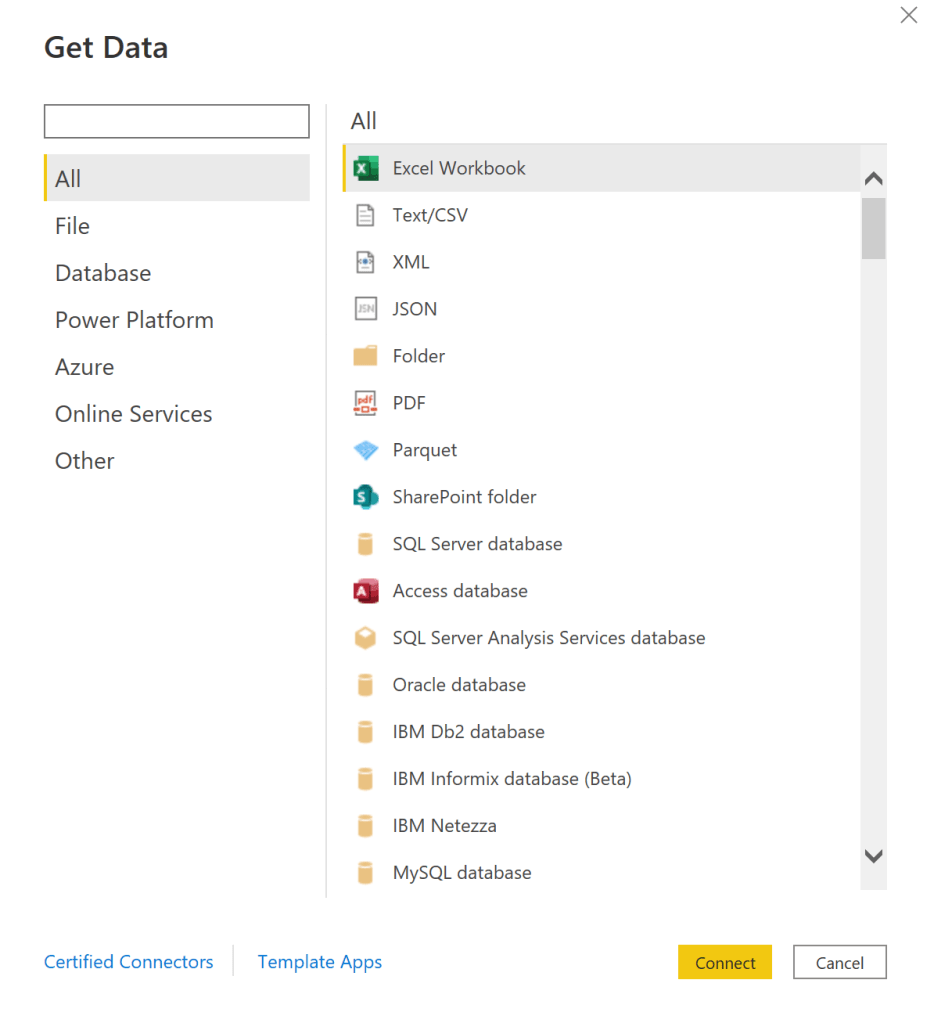
Task: Open the Template Apps link
Action: click(320, 962)
